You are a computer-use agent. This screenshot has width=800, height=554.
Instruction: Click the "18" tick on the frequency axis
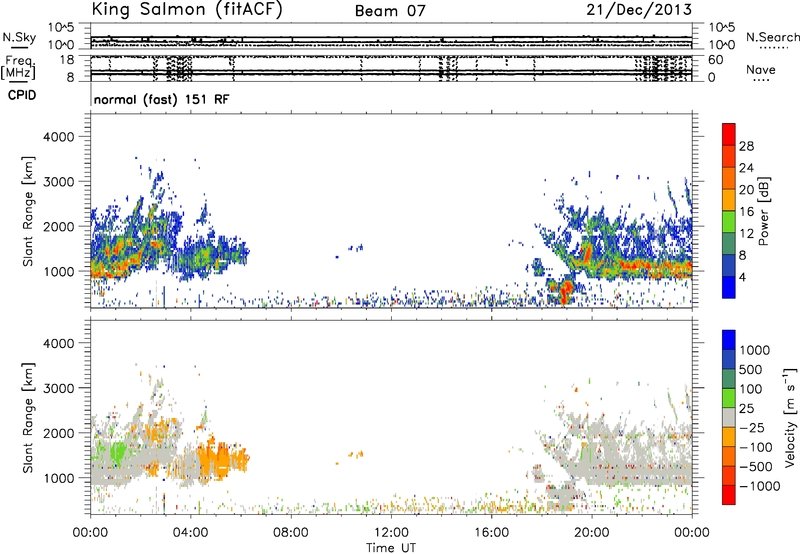(67, 60)
